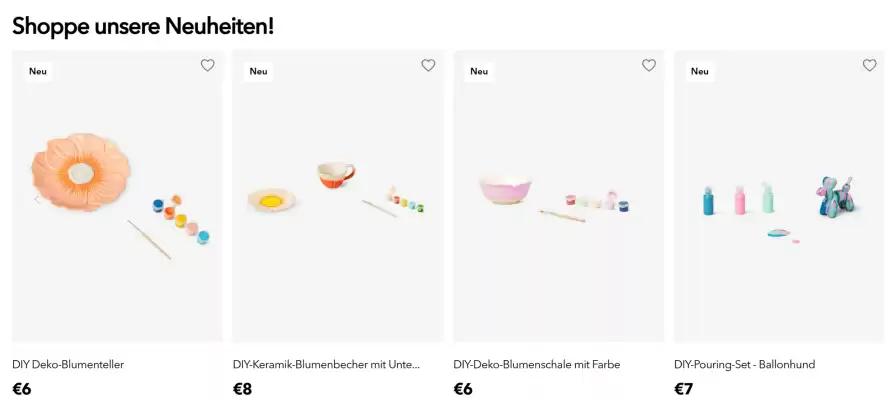Click the 'Neu' badge on Blumenbecher card
Viewport: 890px width, 400px height.
(258, 71)
